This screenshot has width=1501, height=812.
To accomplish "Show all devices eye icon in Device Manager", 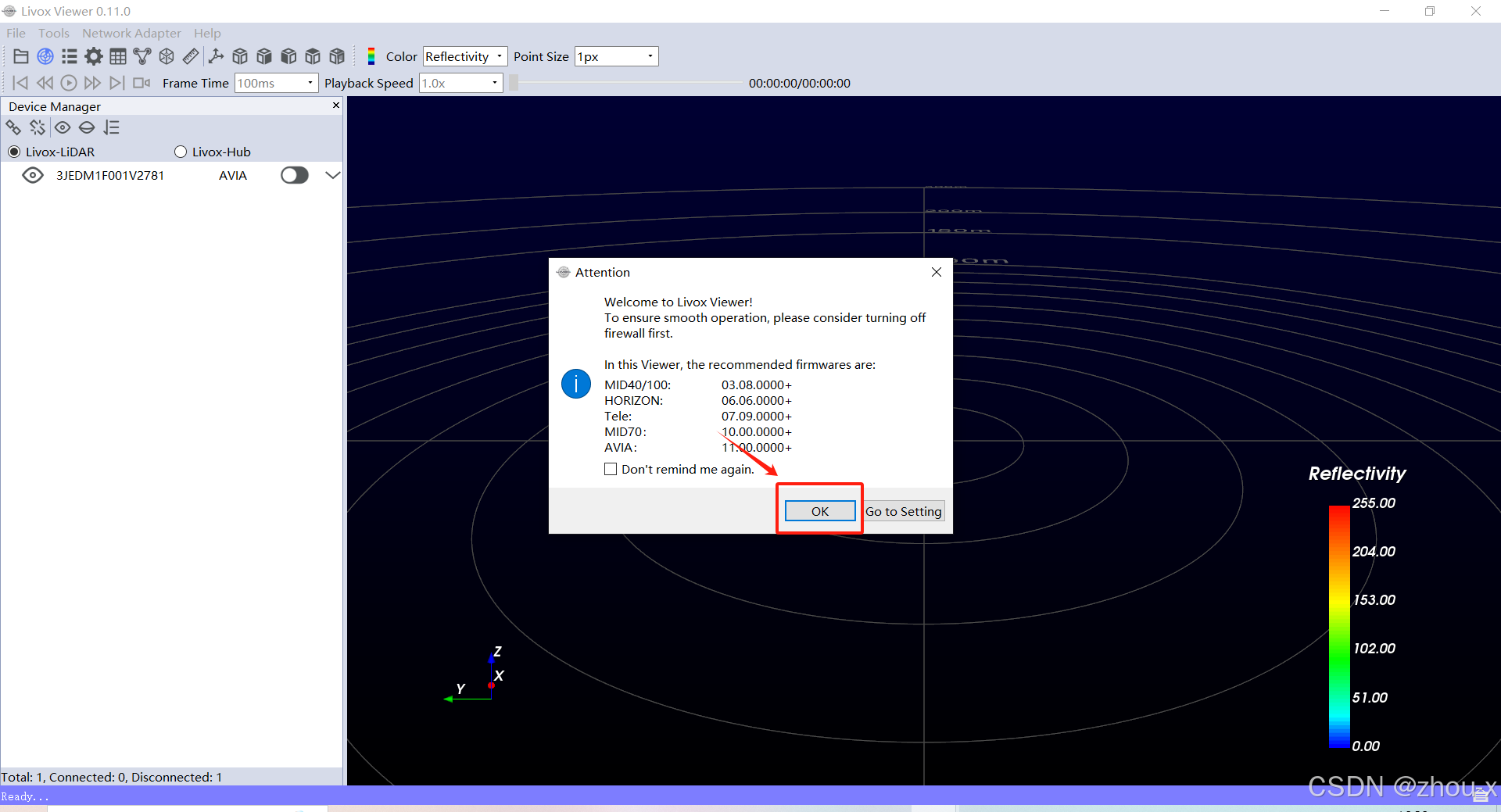I will (63, 127).
